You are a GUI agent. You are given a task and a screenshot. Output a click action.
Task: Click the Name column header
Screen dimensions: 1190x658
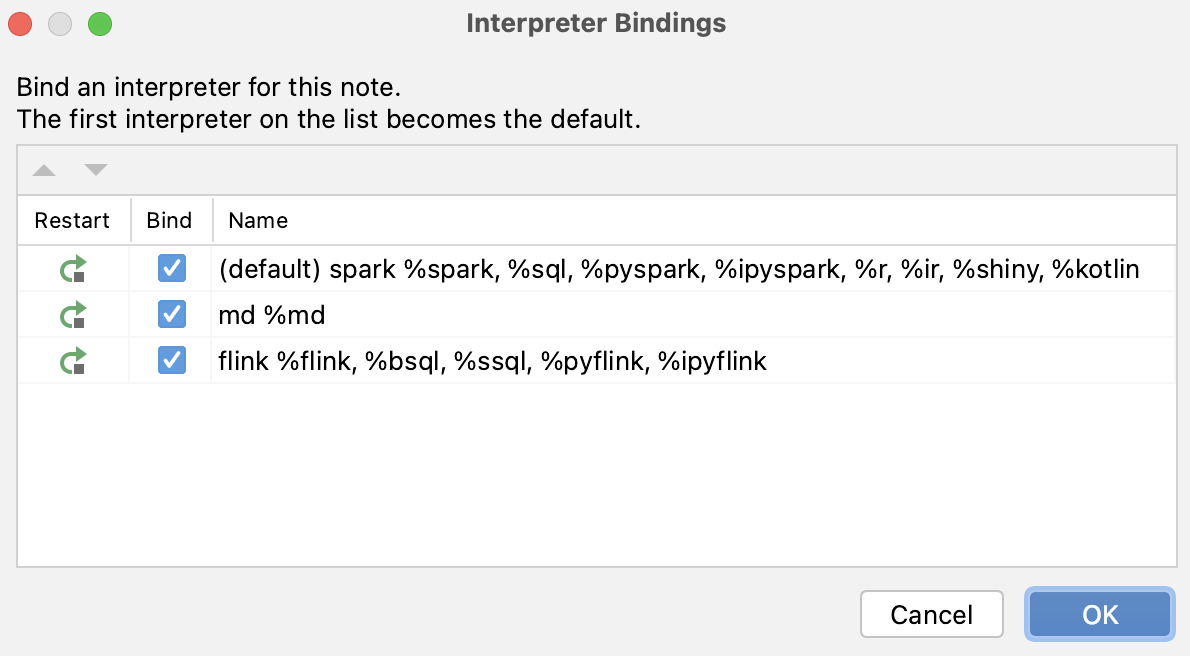tap(258, 220)
